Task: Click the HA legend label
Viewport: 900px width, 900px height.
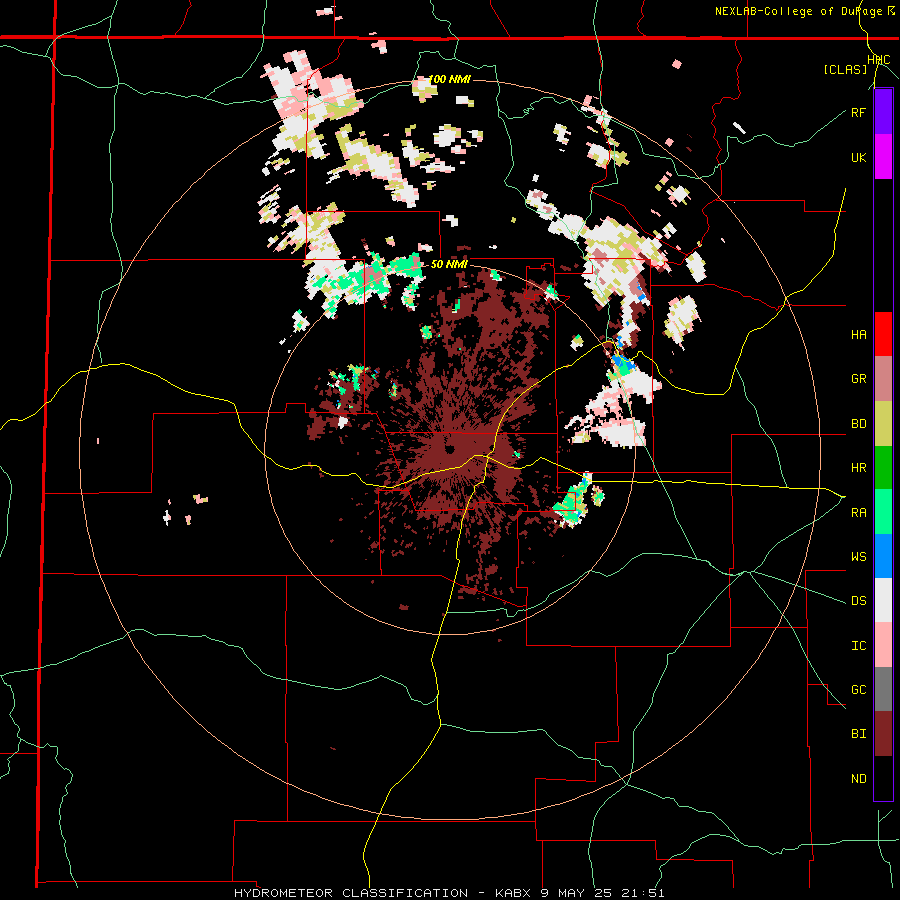Action: click(858, 335)
